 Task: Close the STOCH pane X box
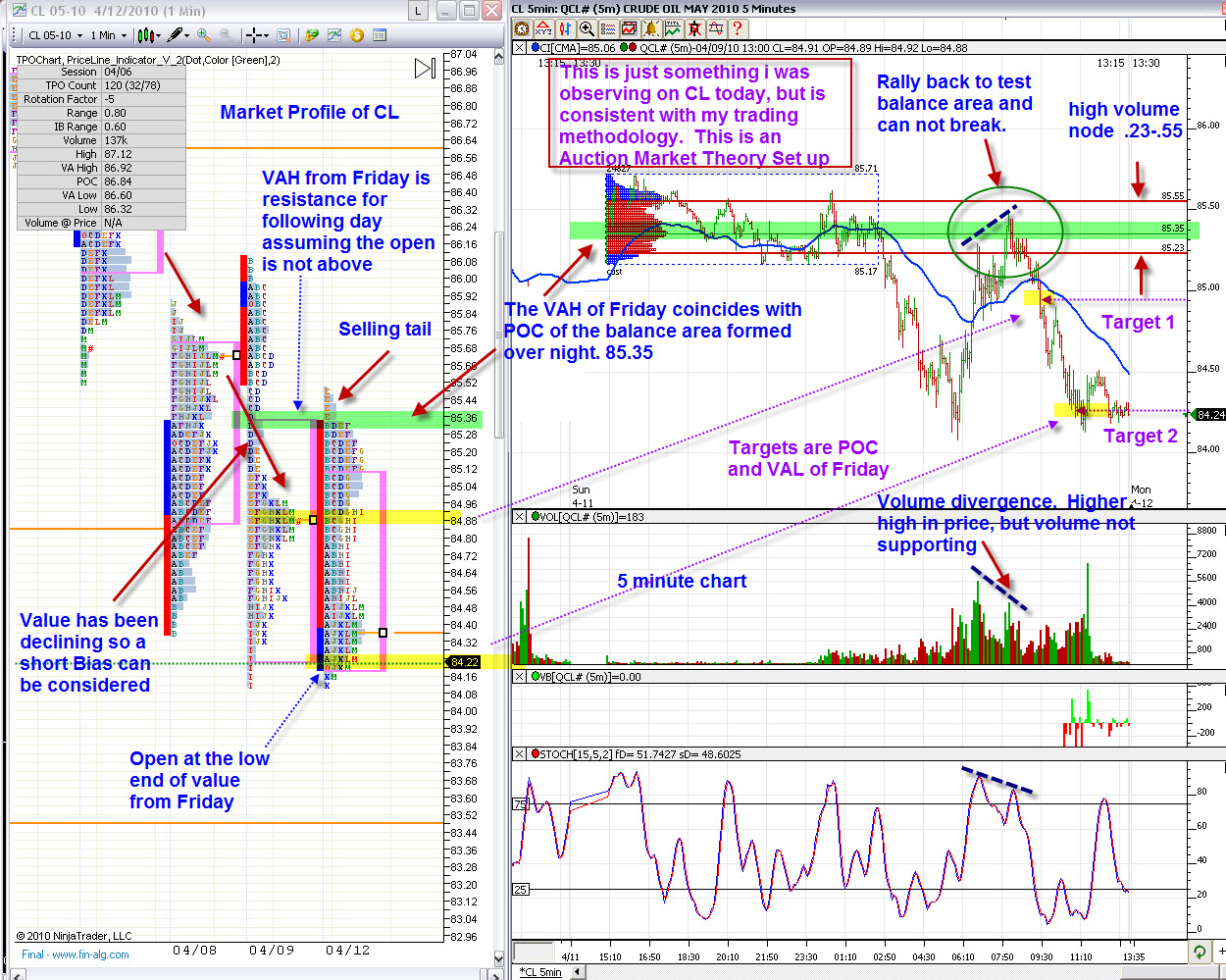point(519,754)
